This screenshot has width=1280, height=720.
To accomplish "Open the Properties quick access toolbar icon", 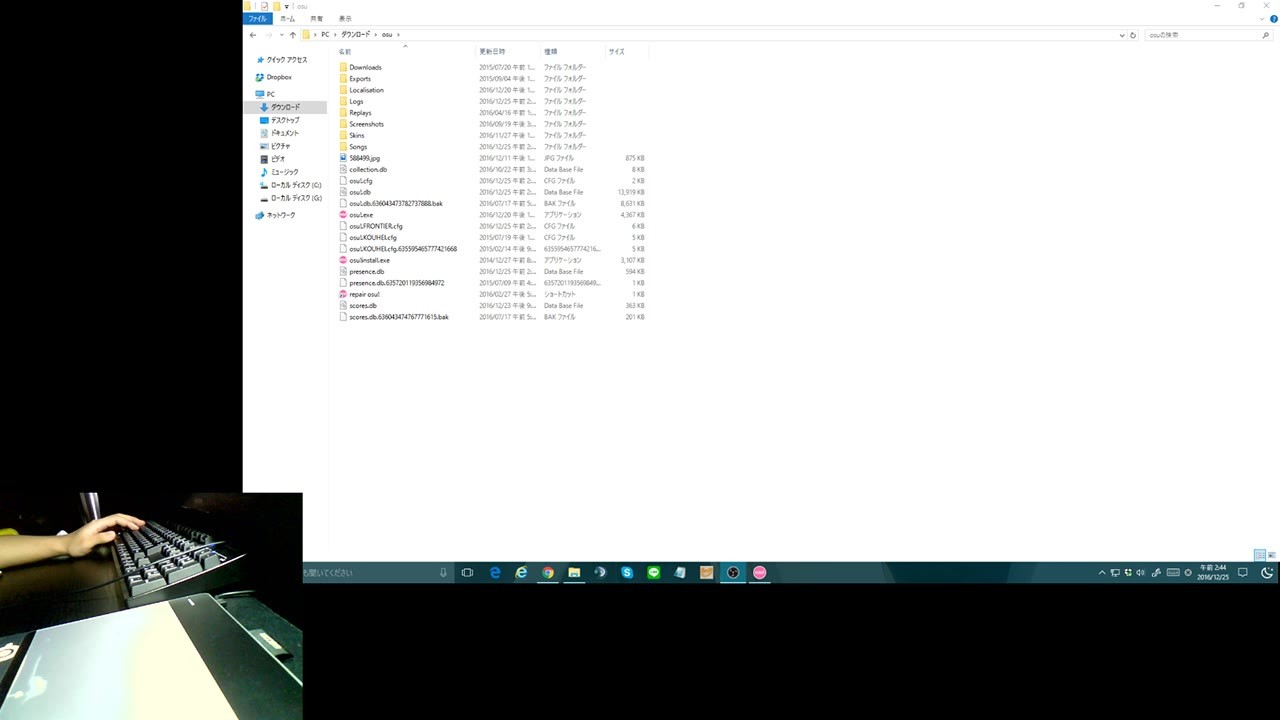I will pyautogui.click(x=264, y=6).
